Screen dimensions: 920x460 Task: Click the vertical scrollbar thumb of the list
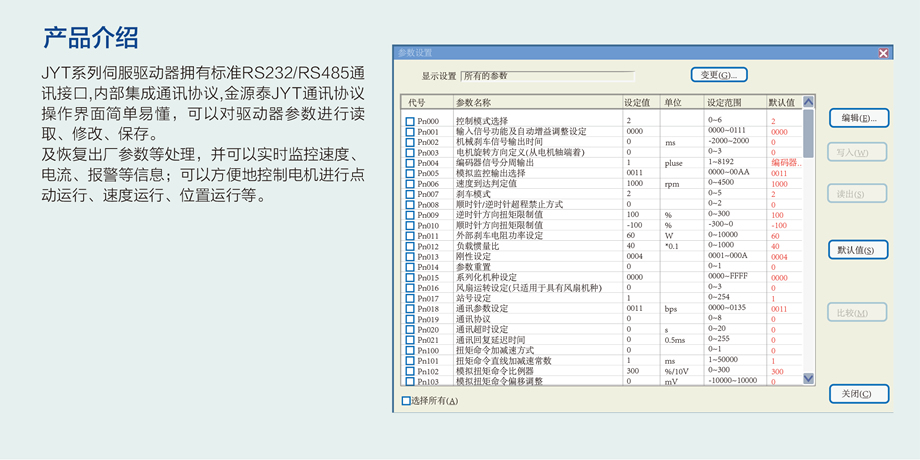808,132
